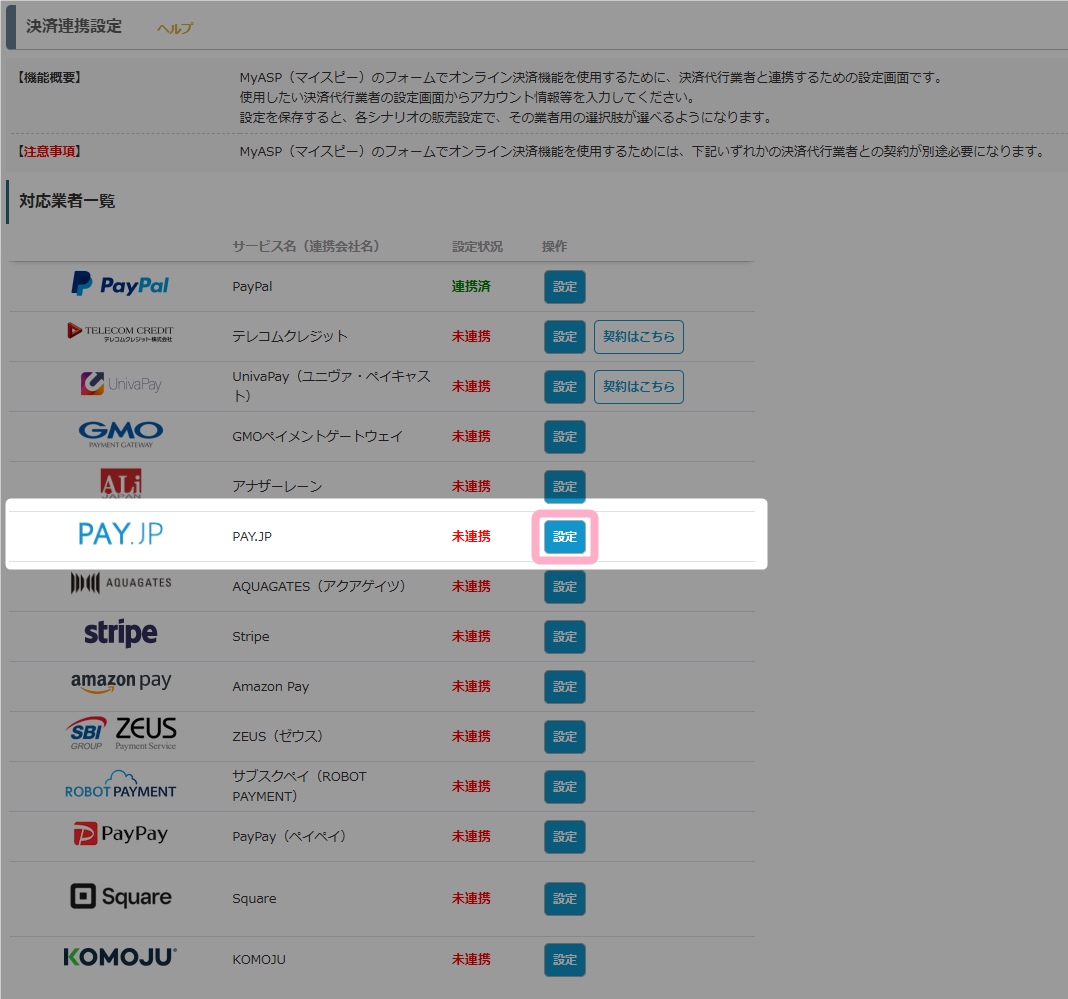Click the PAY.JP logo
The height and width of the screenshot is (999, 1068).
coord(120,535)
